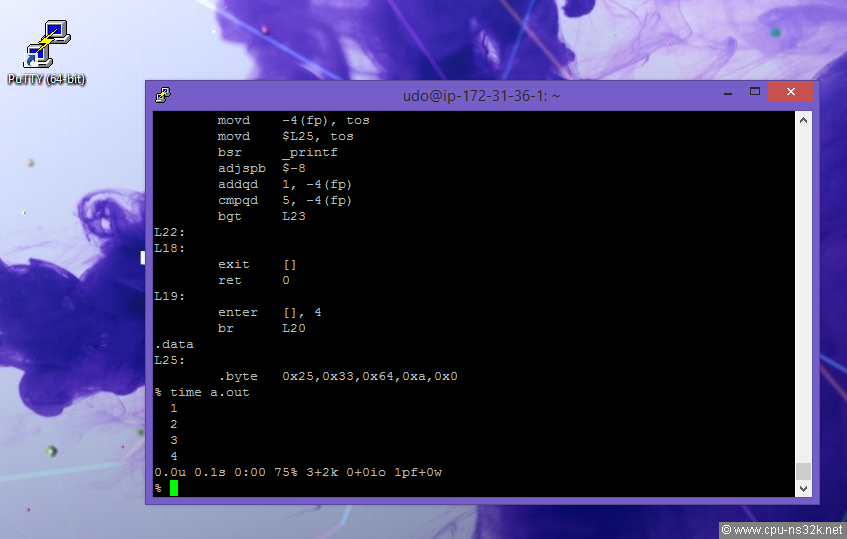
Task: Open the PuTTY (64-bit) desktop shortcut
Action: point(46,52)
